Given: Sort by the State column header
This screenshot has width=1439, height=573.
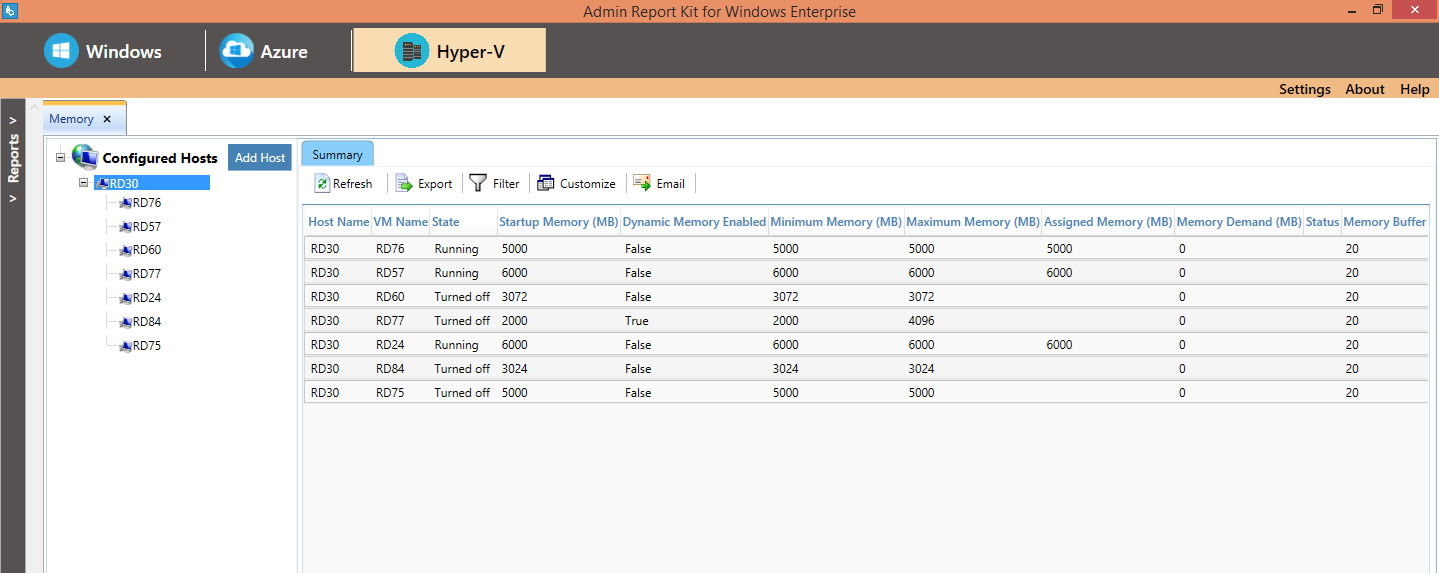Looking at the screenshot, I should pyautogui.click(x=463, y=222).
